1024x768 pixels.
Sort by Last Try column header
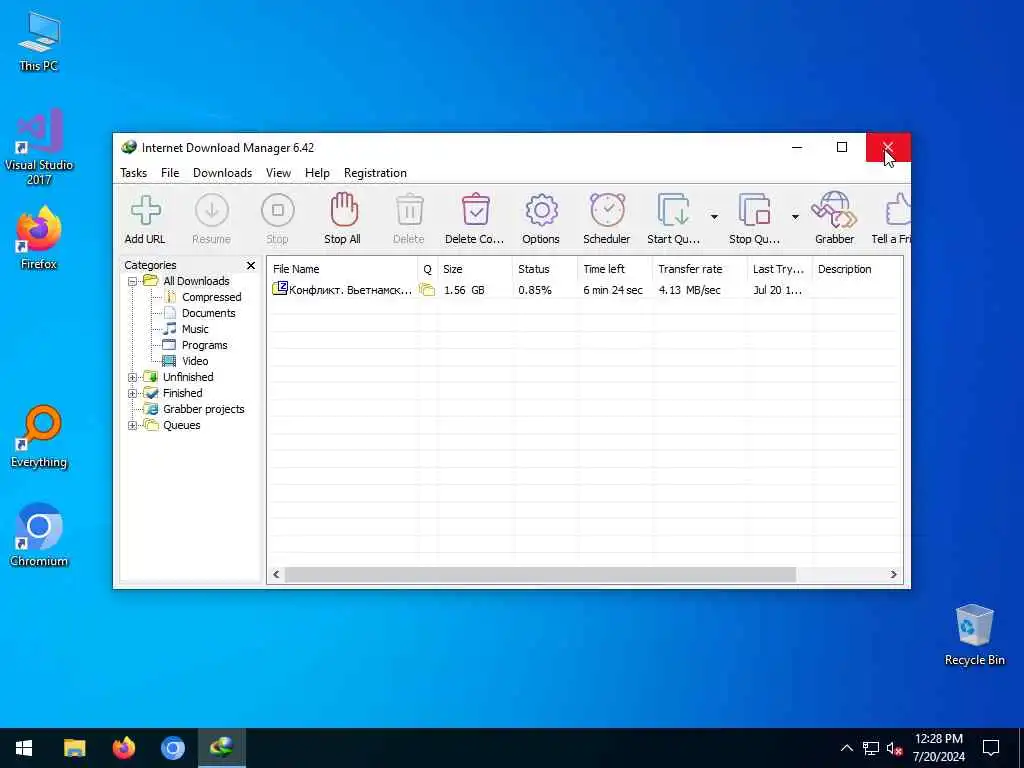[780, 269]
